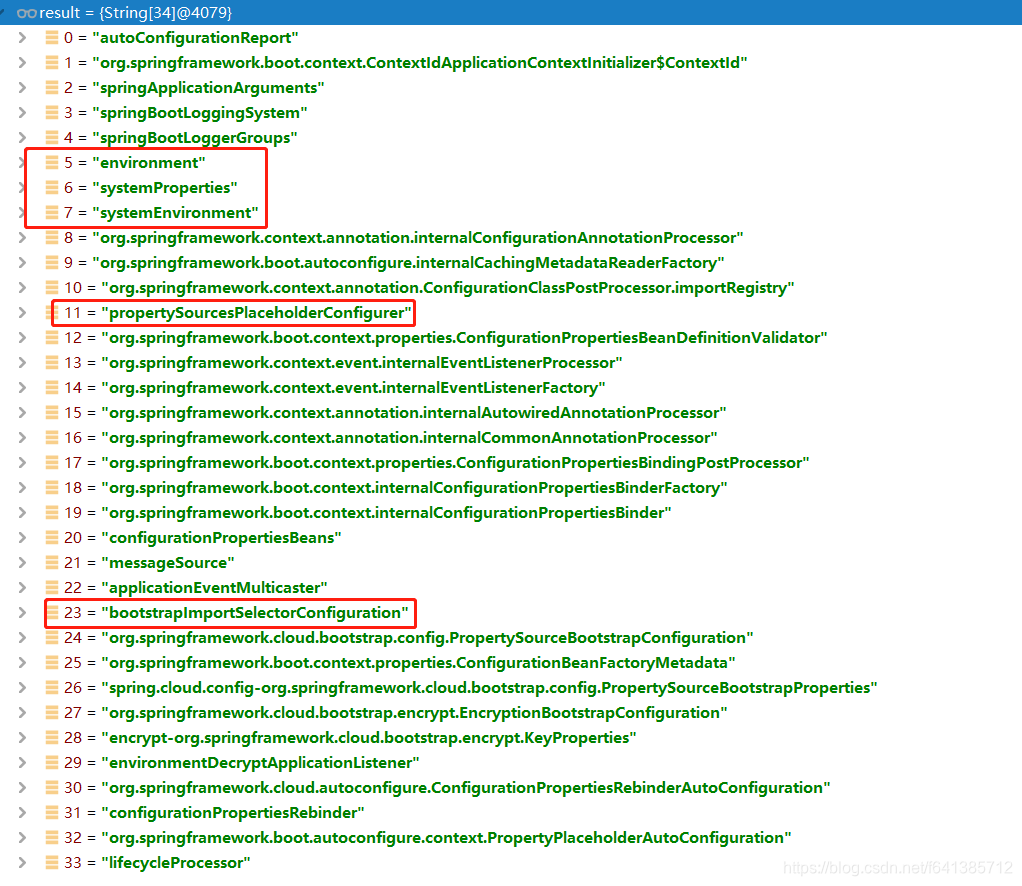The image size is (1022, 886).
Task: Click the icon of element 28 encrypt KeyProperties
Action: 52,737
